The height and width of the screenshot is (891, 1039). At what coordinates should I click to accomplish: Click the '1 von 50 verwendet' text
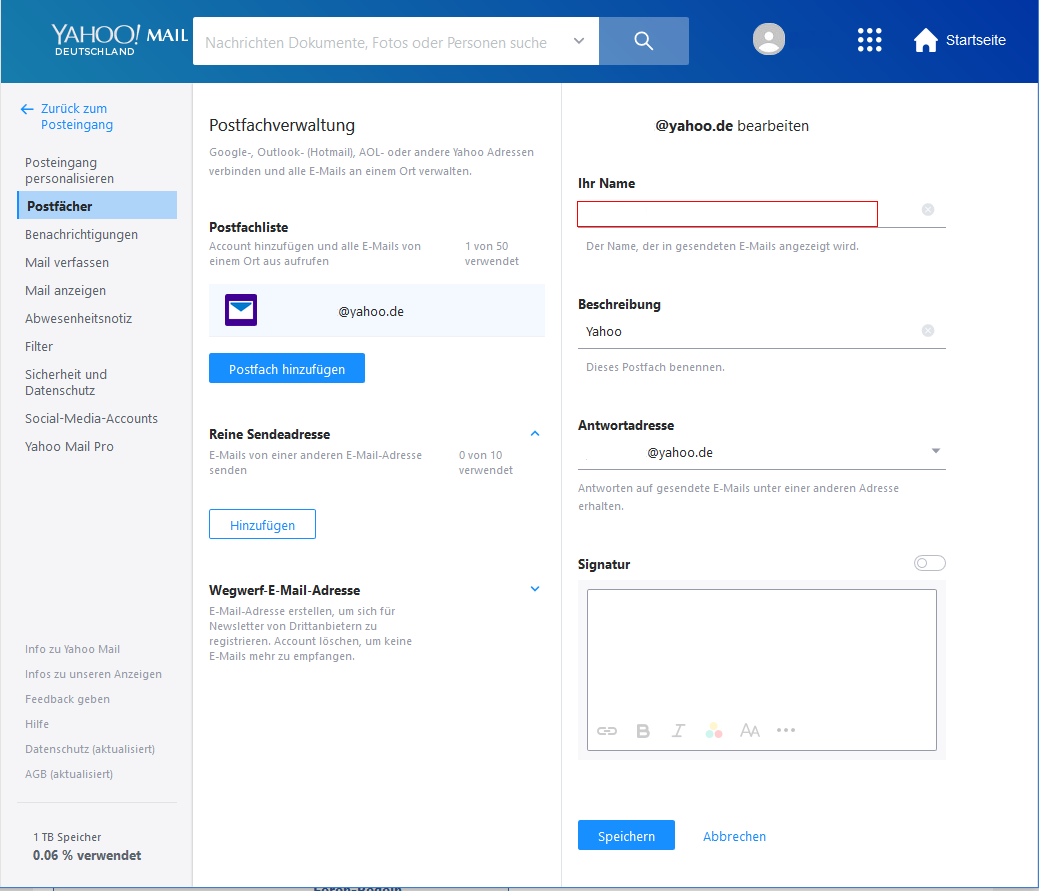pos(492,254)
